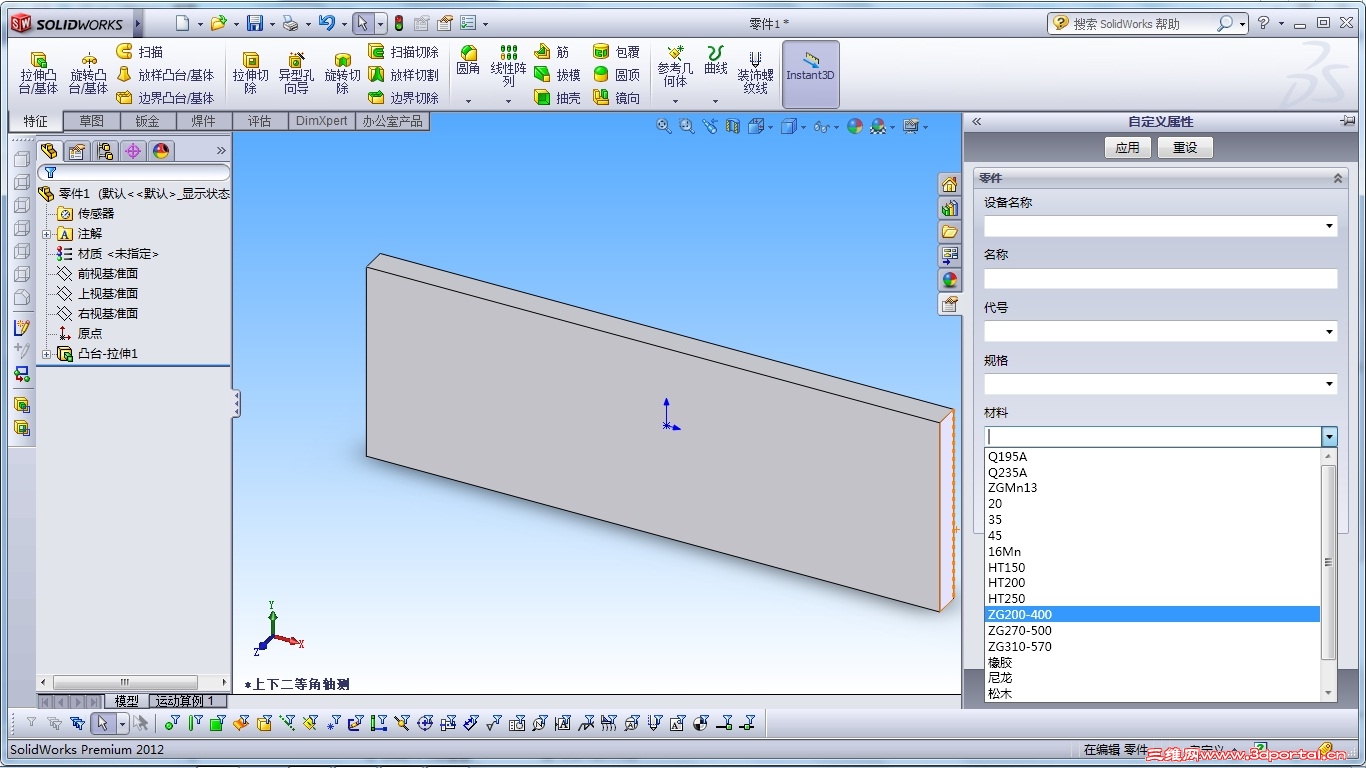Pick HT200 from the material list

pos(1152,583)
